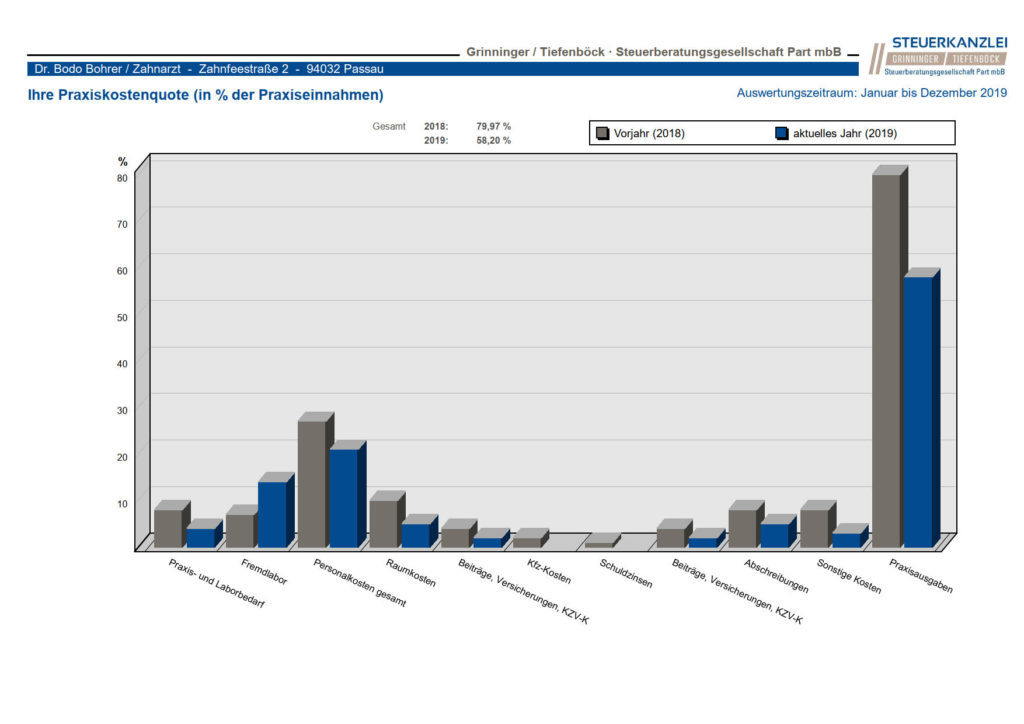The width and height of the screenshot is (1024, 724).
Task: Click the Grinninger / Tiefenböck Steuerberatungsgesellschaft header text
Action: coord(654,52)
